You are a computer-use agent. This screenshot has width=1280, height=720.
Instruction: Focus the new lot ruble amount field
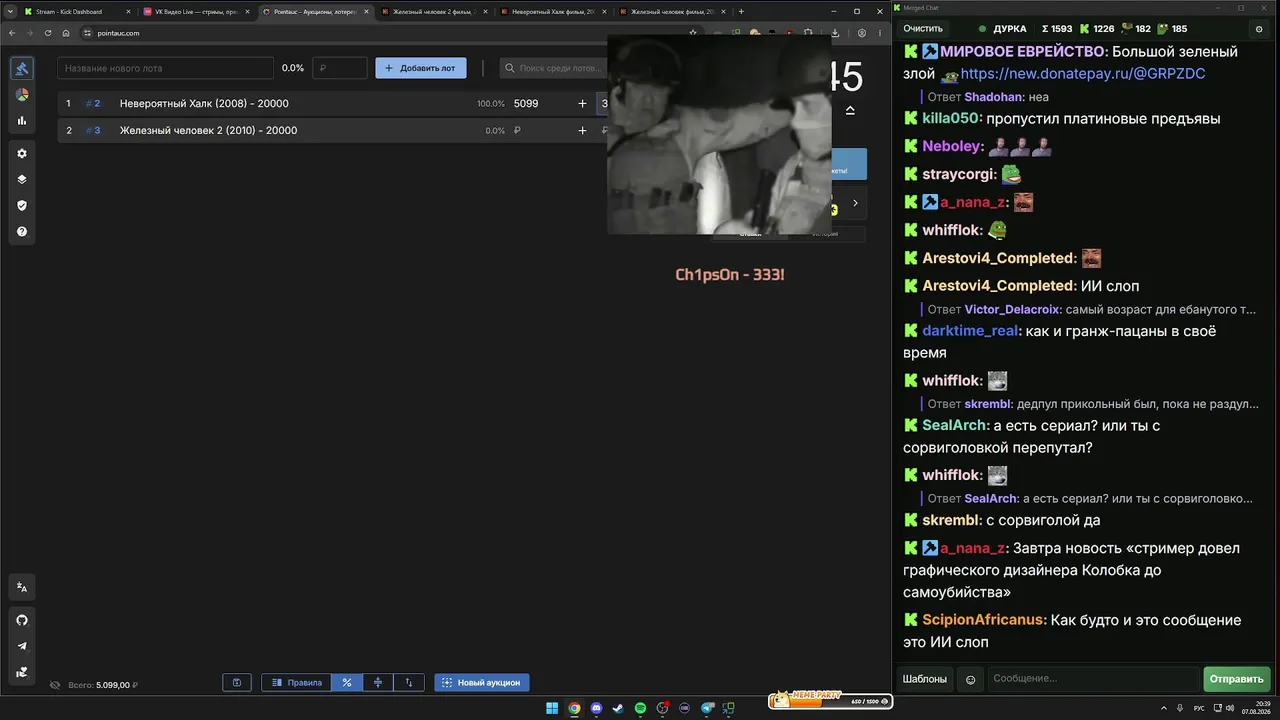tap(340, 68)
